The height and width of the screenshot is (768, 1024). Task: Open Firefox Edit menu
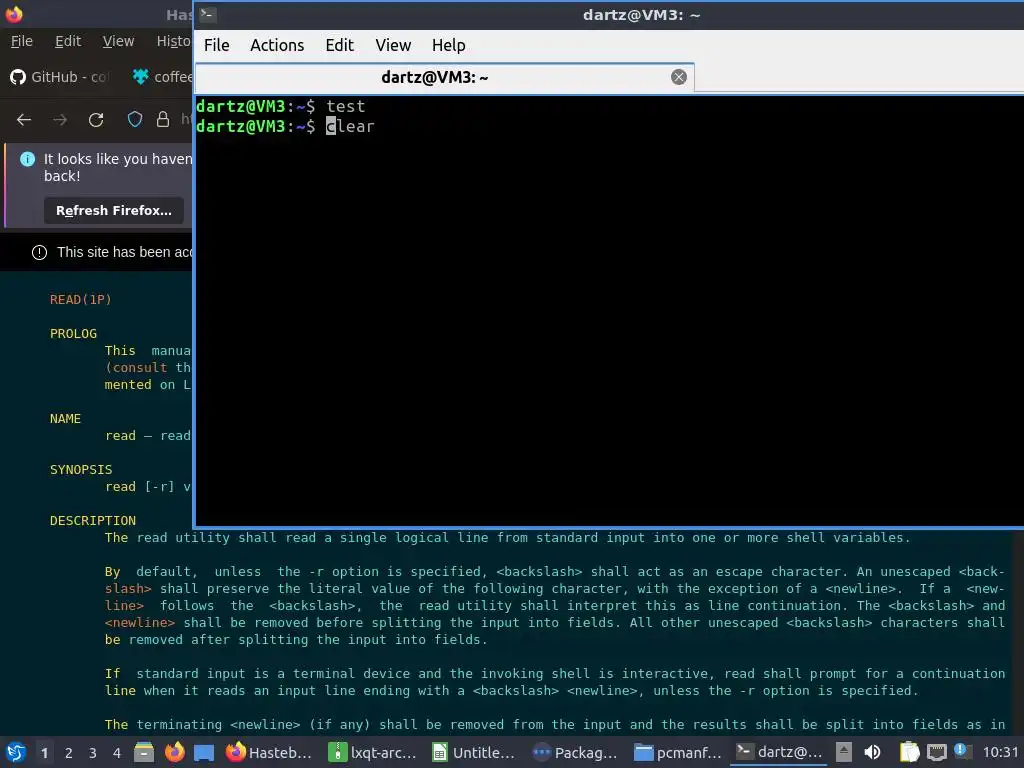tap(68, 41)
